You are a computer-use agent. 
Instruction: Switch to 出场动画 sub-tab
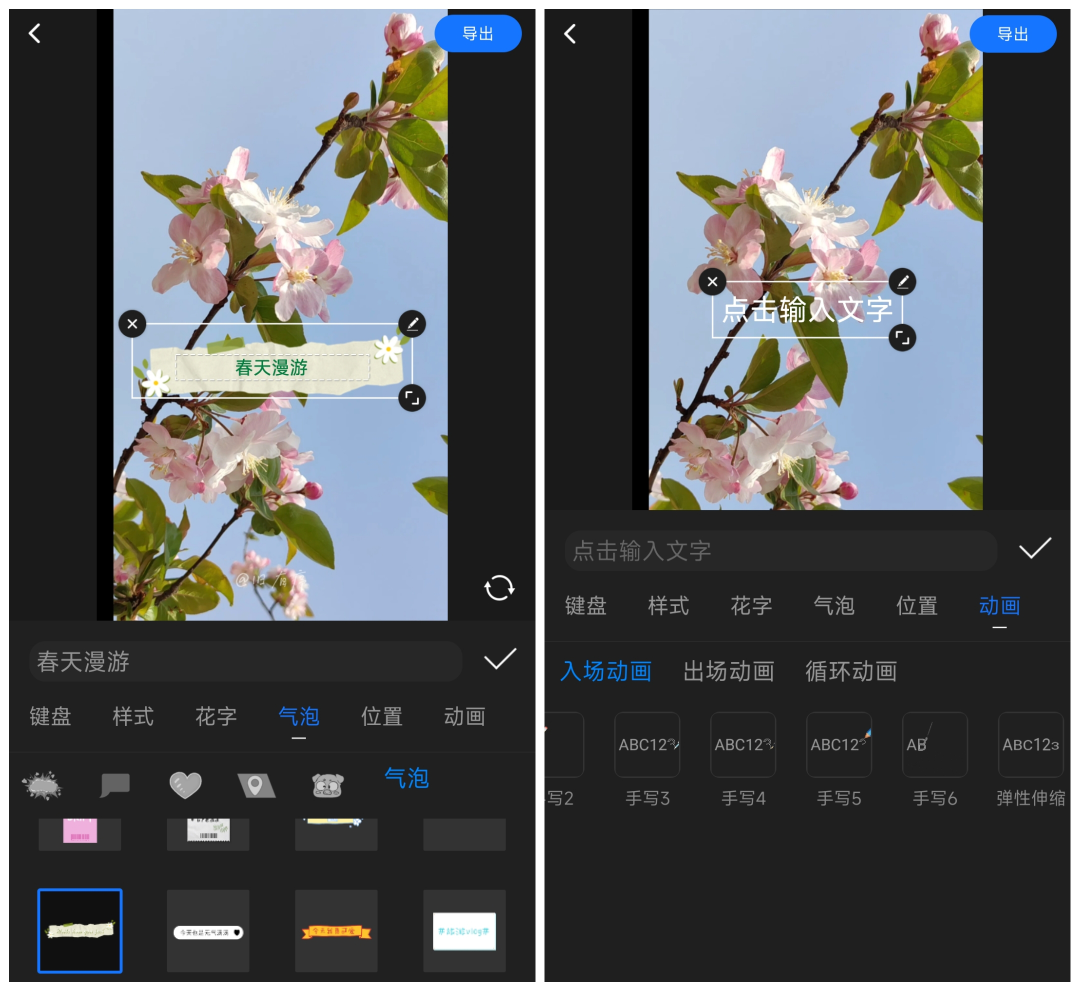click(729, 671)
